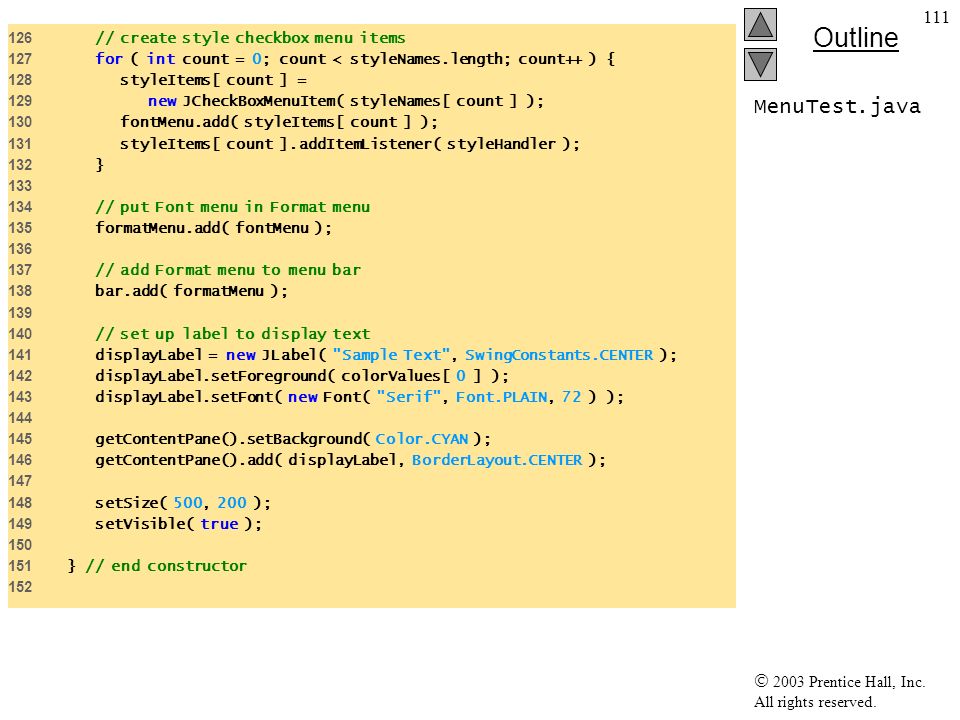
Task: Click 'formatMenu.add( fontMenu );' code
Action: [213, 228]
